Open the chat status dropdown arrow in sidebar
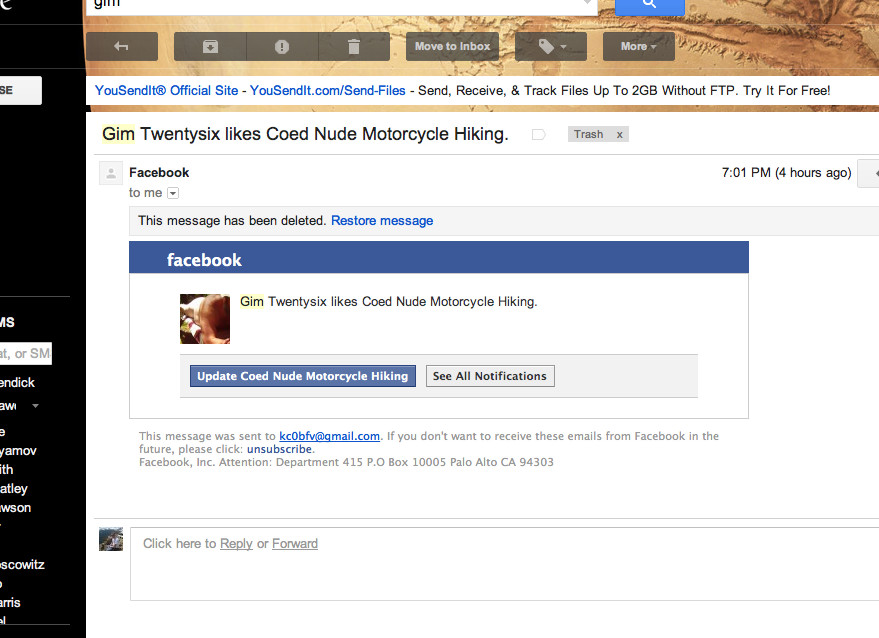This screenshot has width=879, height=638. tap(35, 405)
